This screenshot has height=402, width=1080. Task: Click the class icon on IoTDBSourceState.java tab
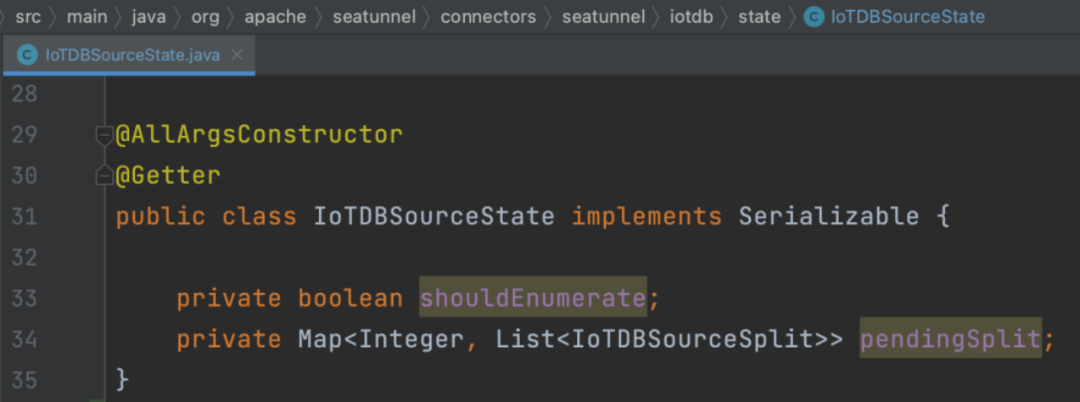point(28,55)
